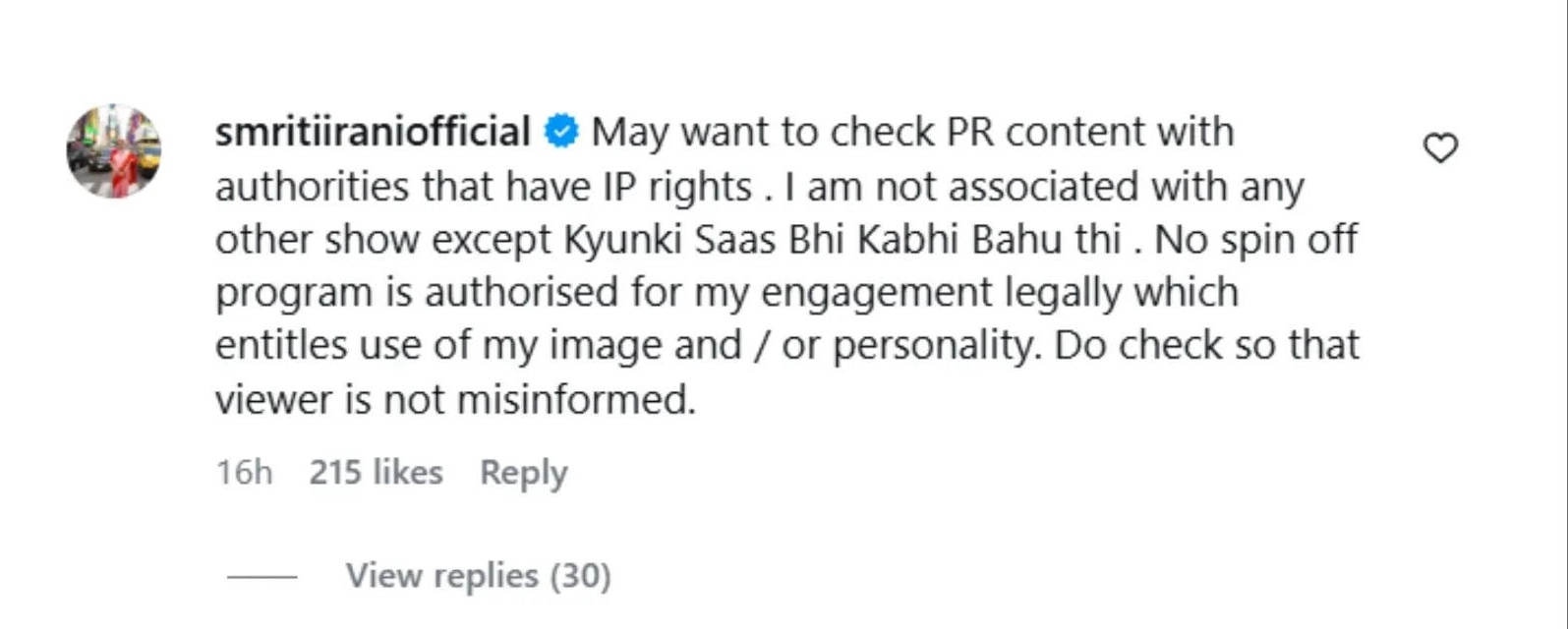The height and width of the screenshot is (629, 1568).
Task: Click the verification checkmark beside smritiiraniofficial
Action: coord(561,128)
